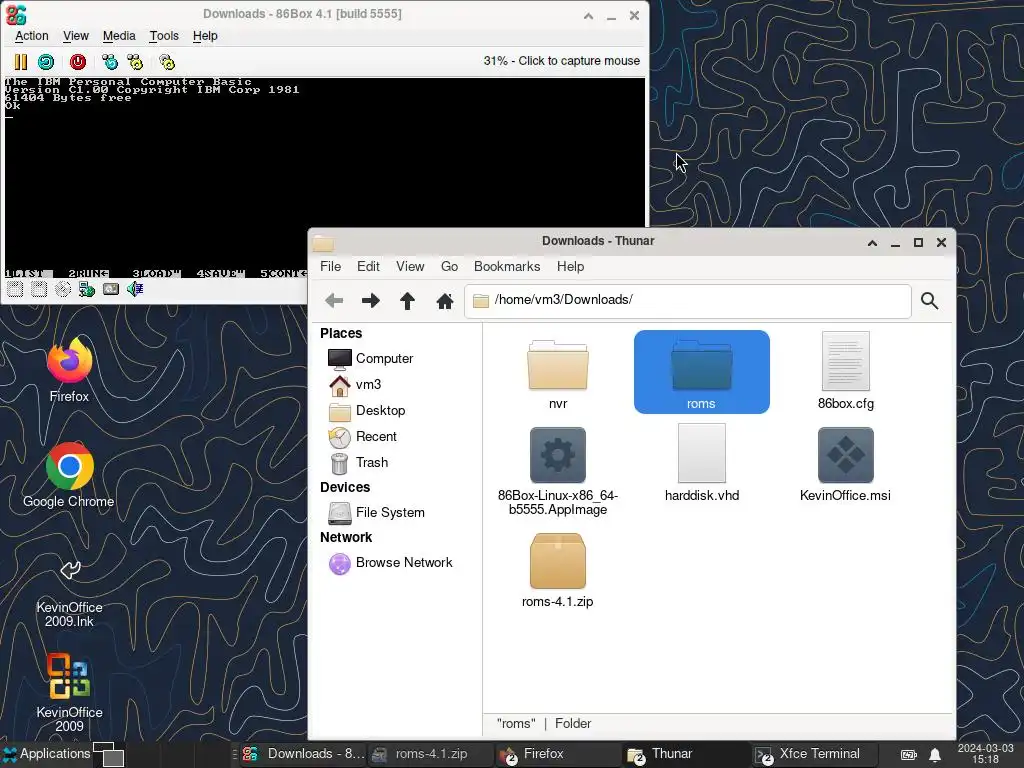The height and width of the screenshot is (768, 1024).
Task: Select the 86box.cfg file
Action: pos(846,372)
